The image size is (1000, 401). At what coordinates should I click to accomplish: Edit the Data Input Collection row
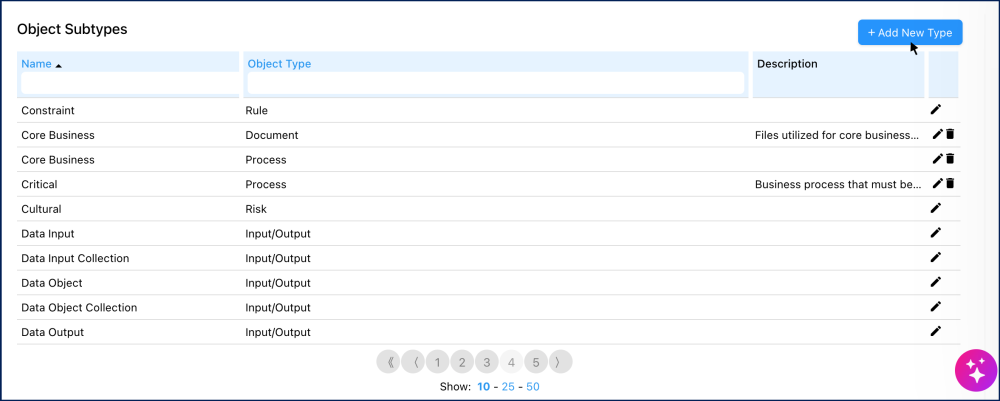click(x=936, y=257)
